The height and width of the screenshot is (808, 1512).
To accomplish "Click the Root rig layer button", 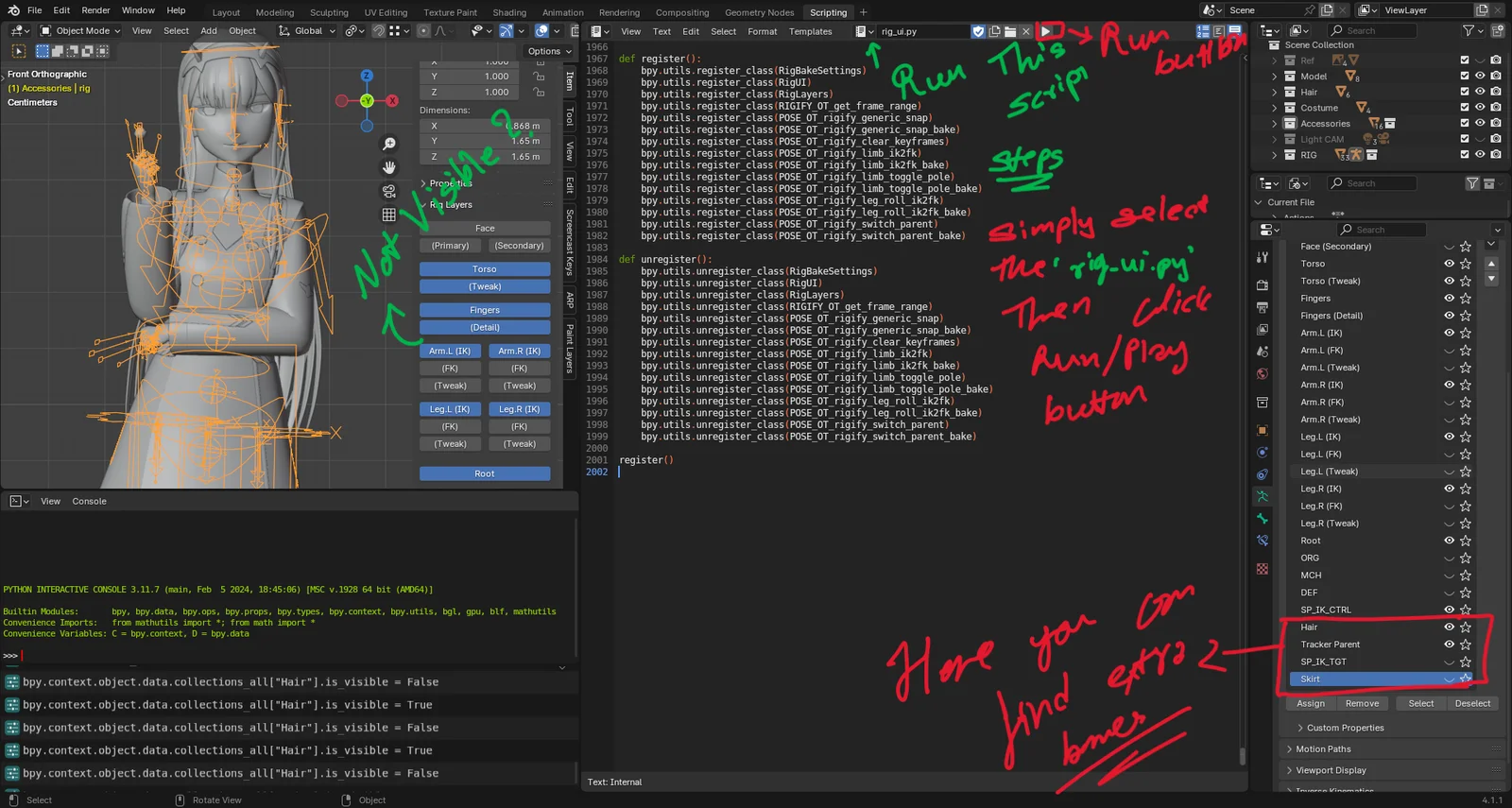I will coord(485,473).
